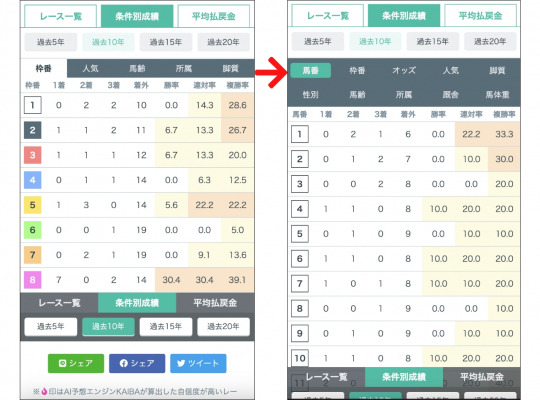Click the Facebook シェア button

coord(137,363)
